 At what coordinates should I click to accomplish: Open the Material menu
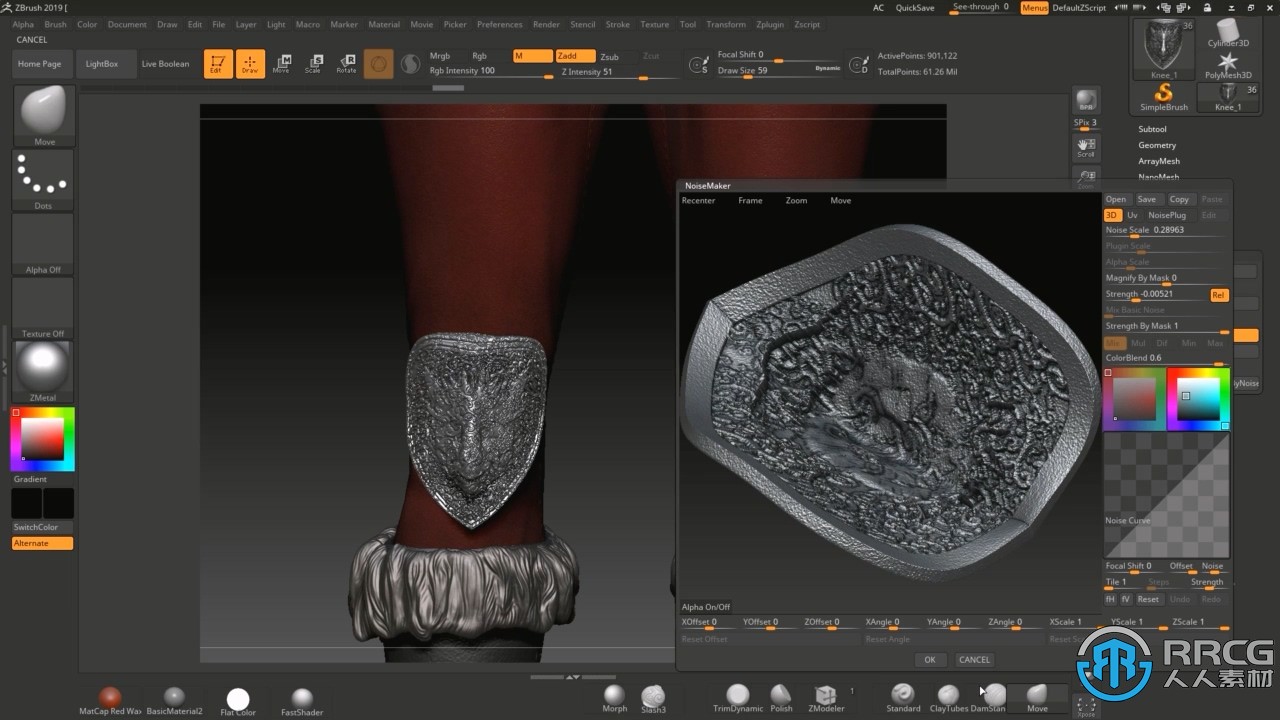coord(384,24)
